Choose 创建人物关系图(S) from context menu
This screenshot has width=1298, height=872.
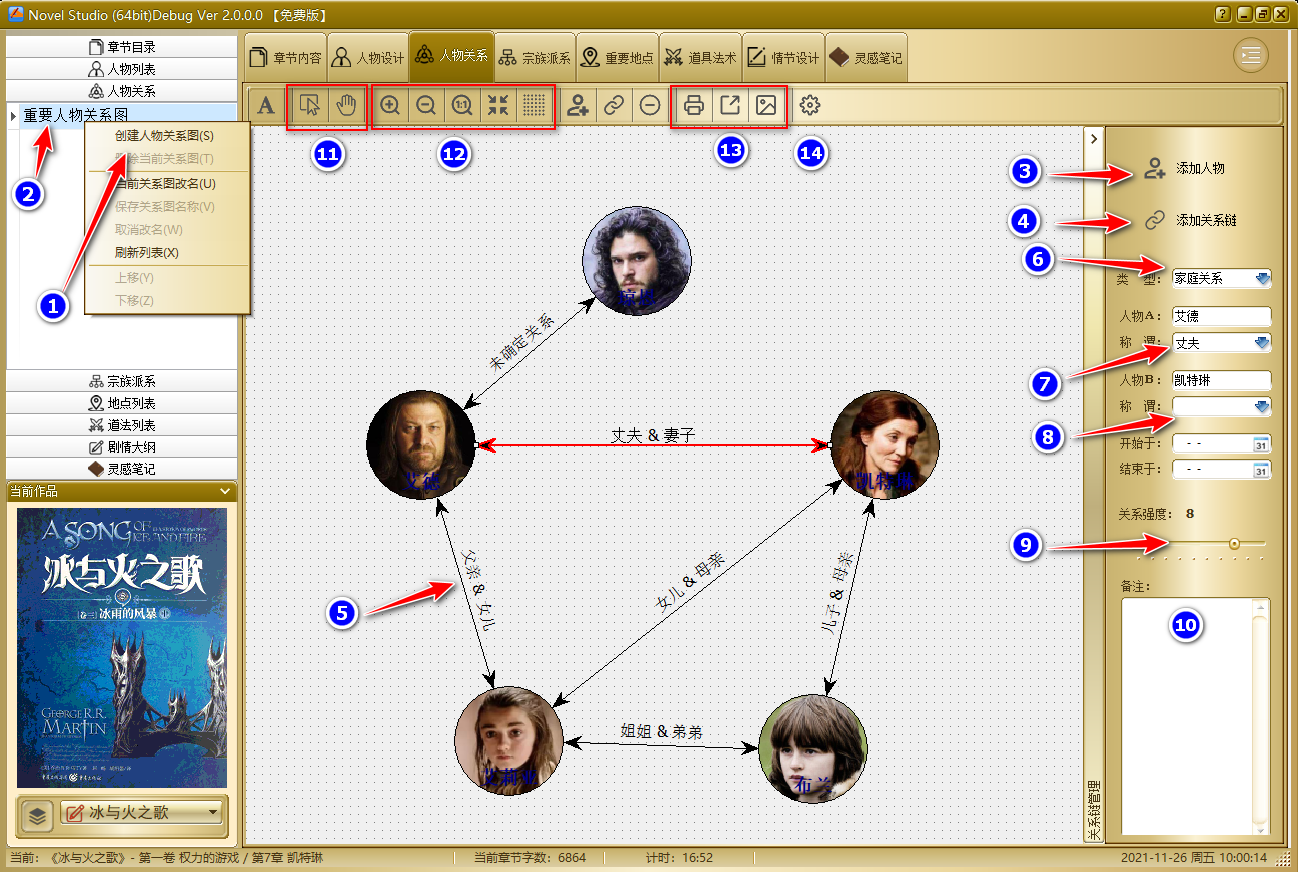pyautogui.click(x=167, y=136)
